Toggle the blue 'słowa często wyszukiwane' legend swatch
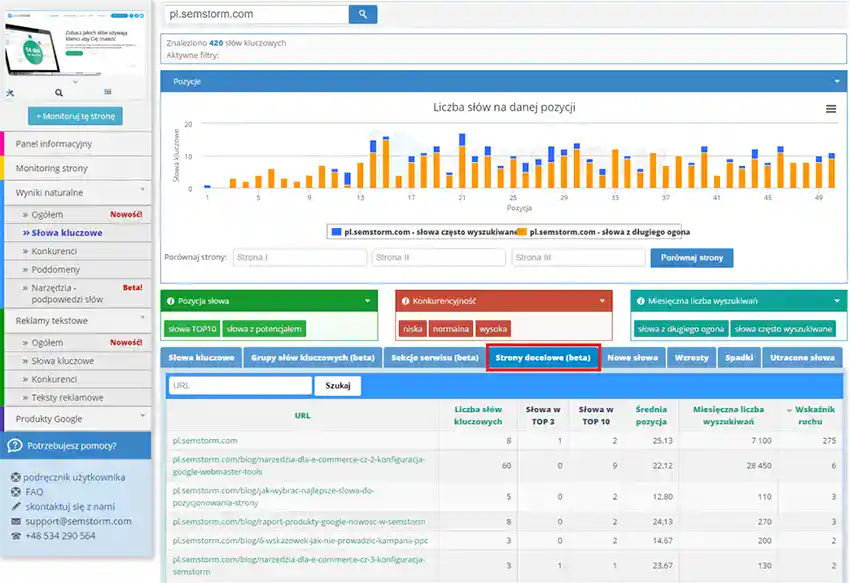Image resolution: width=850 pixels, height=583 pixels. point(337,232)
